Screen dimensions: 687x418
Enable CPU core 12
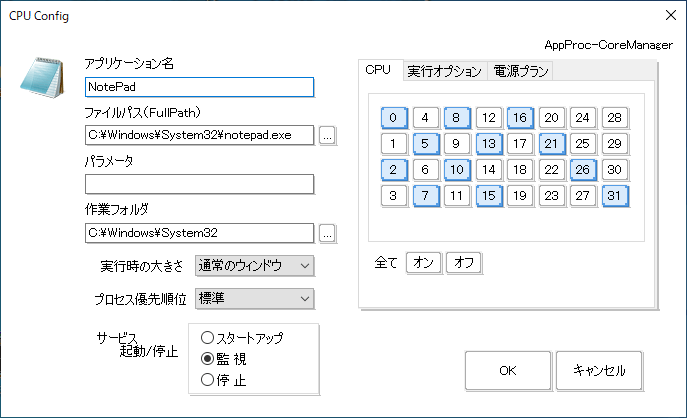(x=488, y=118)
